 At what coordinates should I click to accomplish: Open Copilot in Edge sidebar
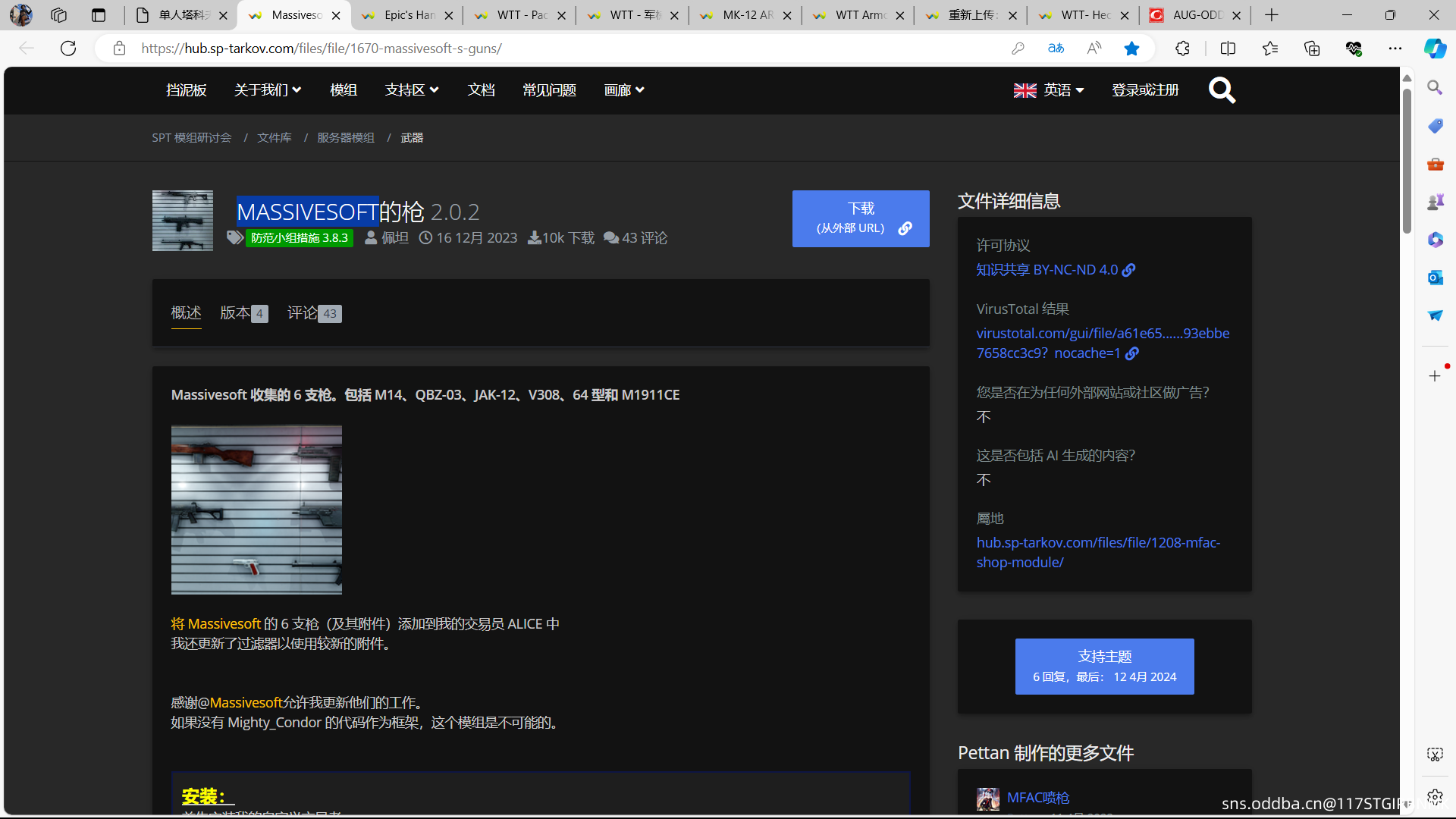point(1435,48)
